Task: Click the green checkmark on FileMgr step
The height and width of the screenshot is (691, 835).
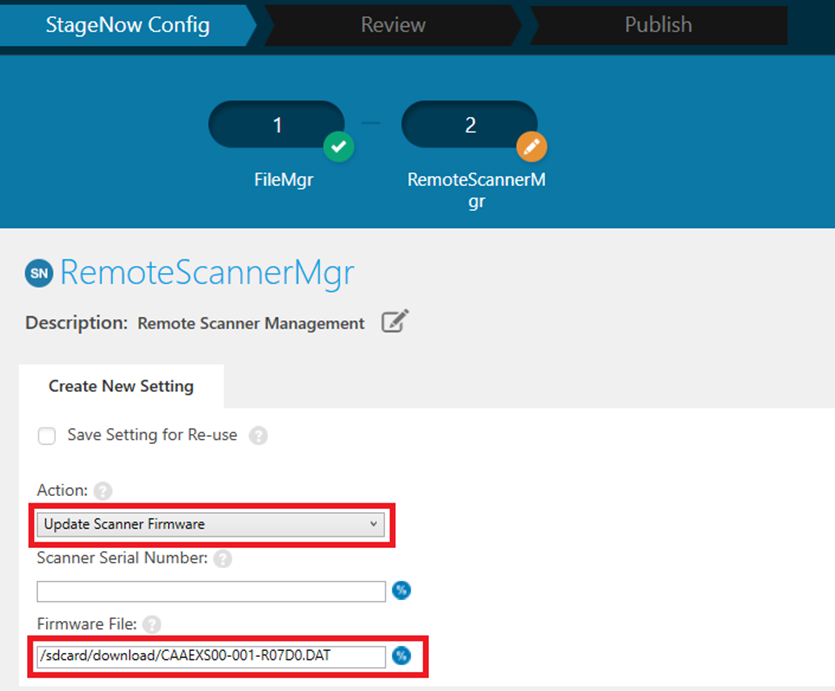Action: (339, 147)
